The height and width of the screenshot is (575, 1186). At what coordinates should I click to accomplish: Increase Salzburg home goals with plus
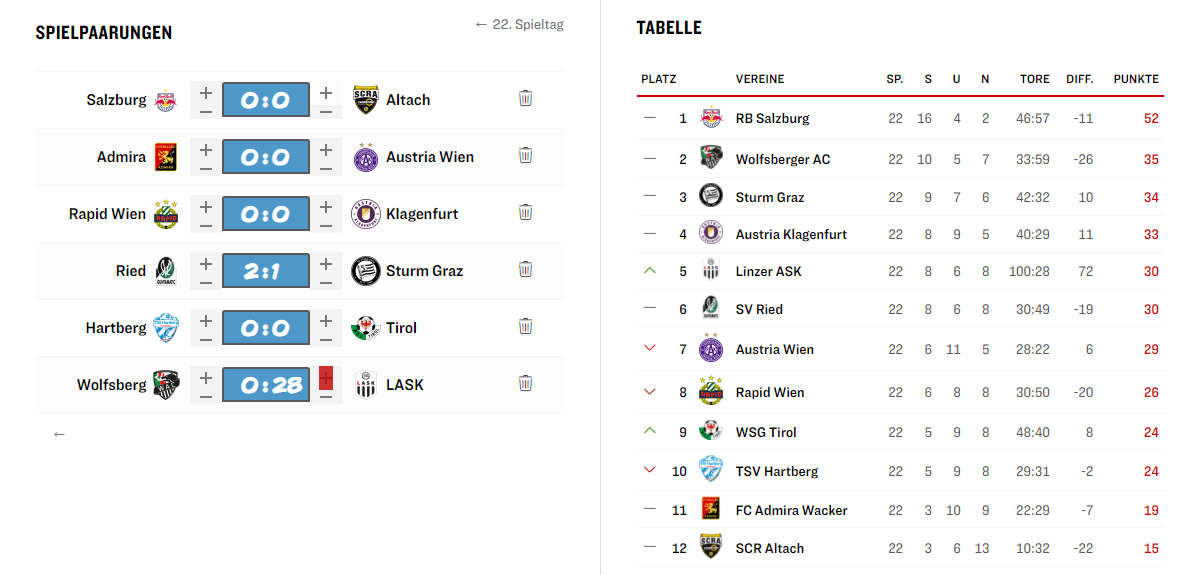(206, 92)
